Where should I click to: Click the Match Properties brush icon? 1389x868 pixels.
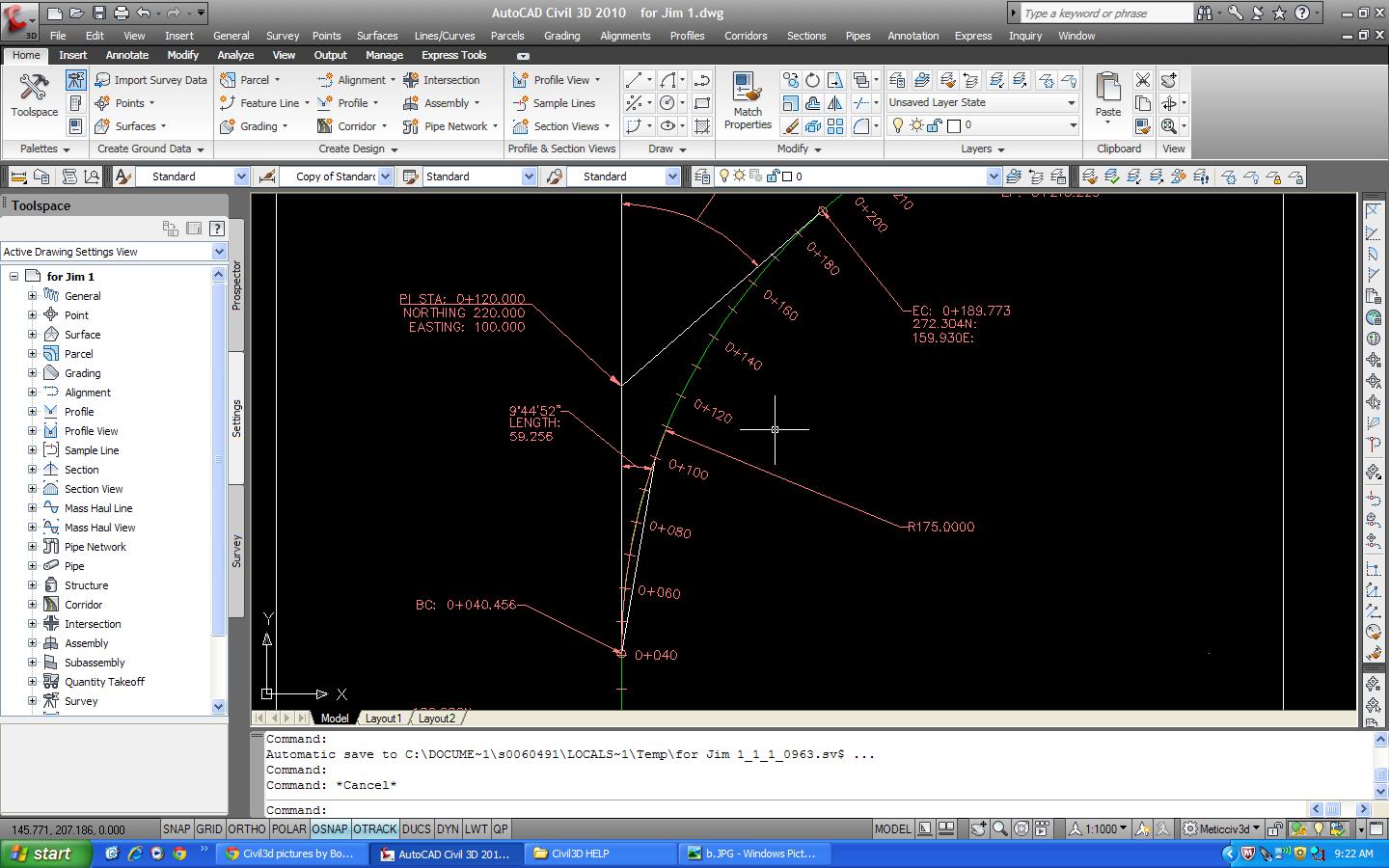coord(748,89)
